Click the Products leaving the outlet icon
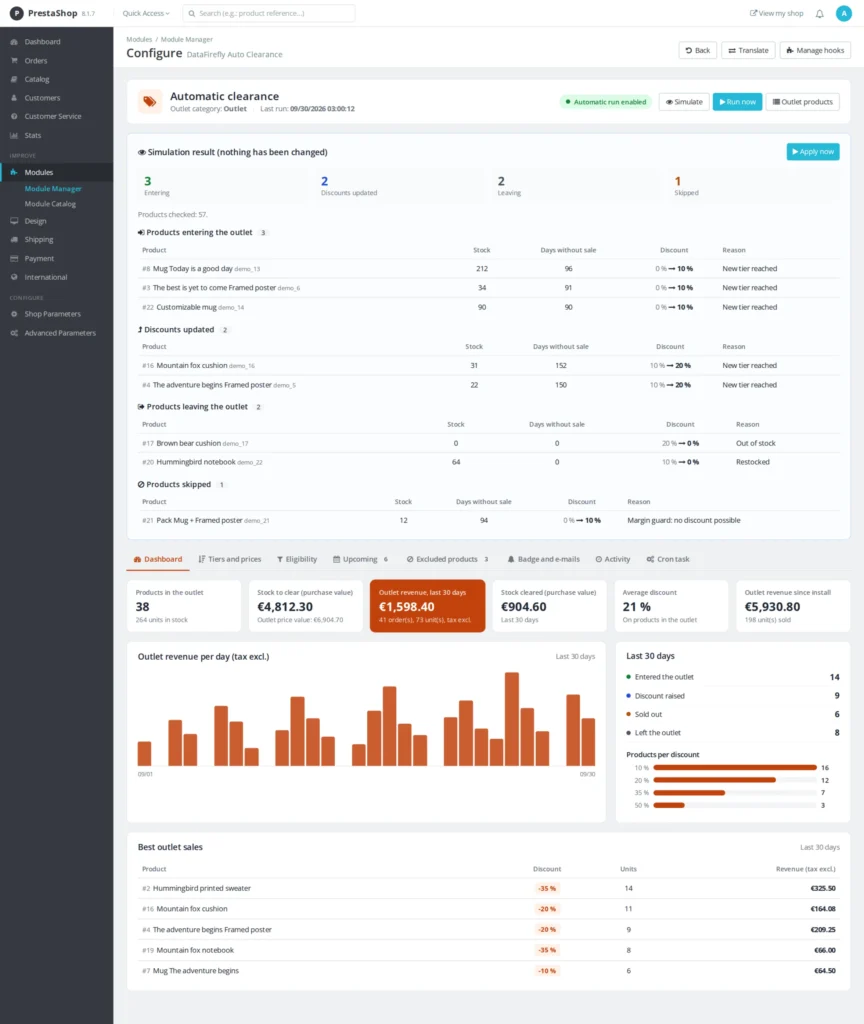 click(x=141, y=407)
